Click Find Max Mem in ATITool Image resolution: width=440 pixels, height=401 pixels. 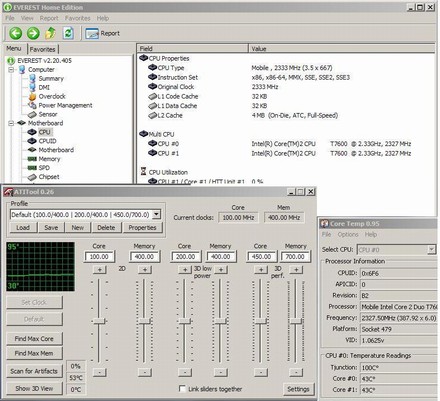pyautogui.click(x=34, y=353)
